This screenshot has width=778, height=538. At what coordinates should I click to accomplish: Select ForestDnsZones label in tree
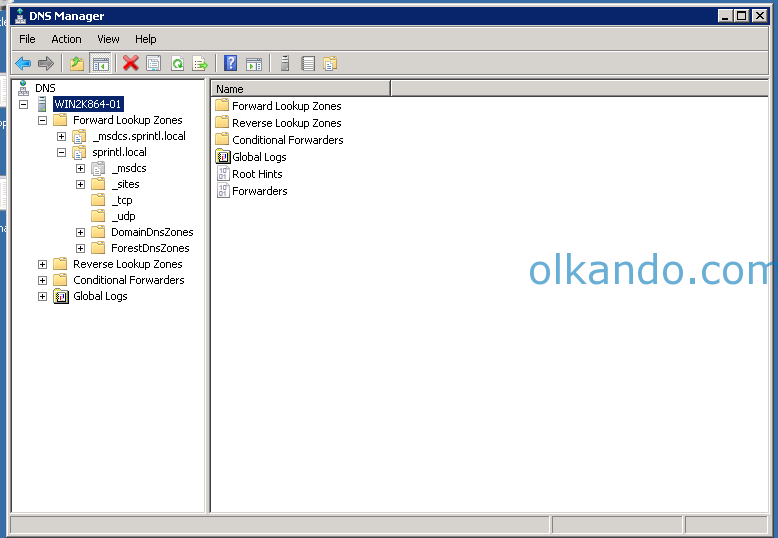coord(150,248)
